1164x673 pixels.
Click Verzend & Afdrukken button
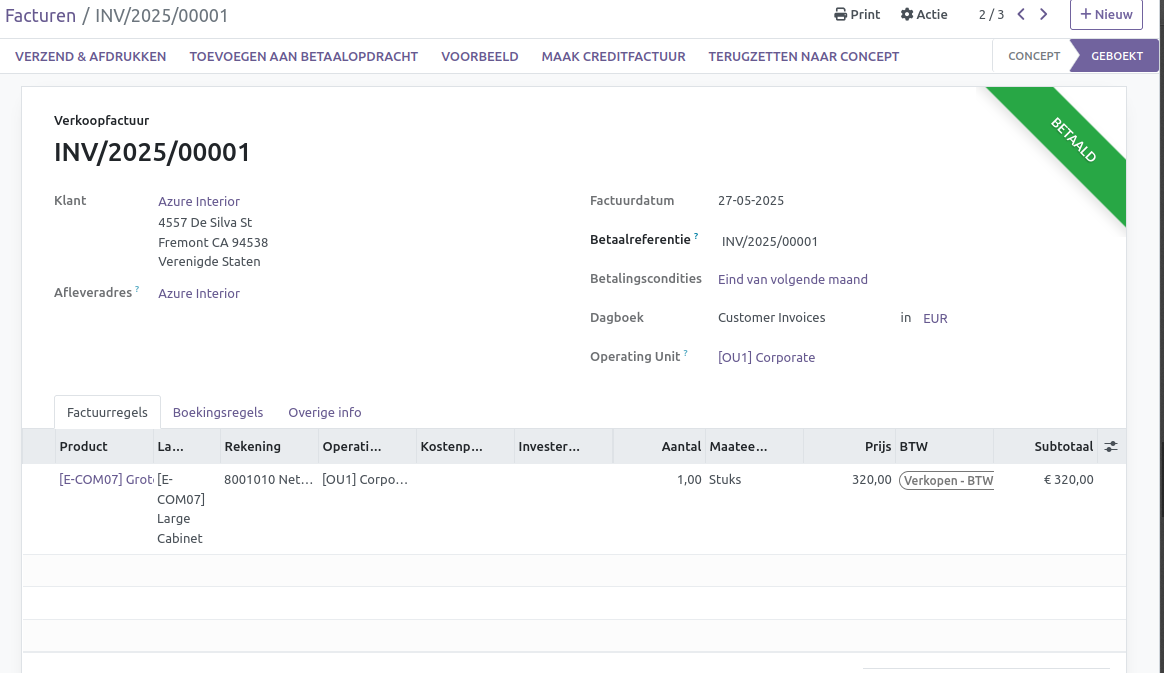tap(90, 57)
